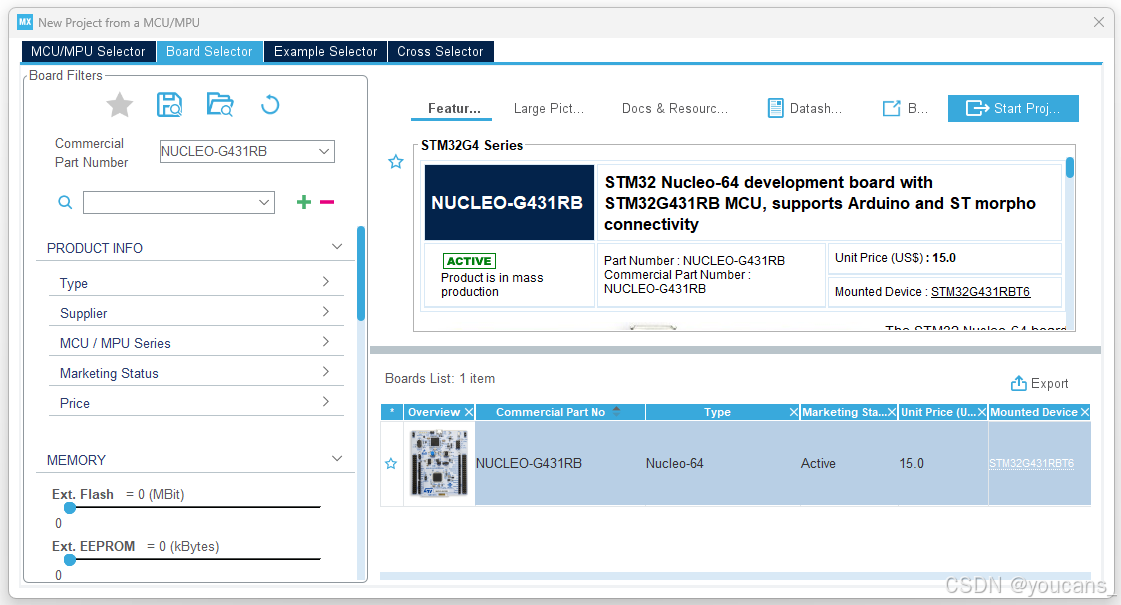Switch to Board Selector tab
Viewport: 1121px width, 605px height.
[209, 51]
